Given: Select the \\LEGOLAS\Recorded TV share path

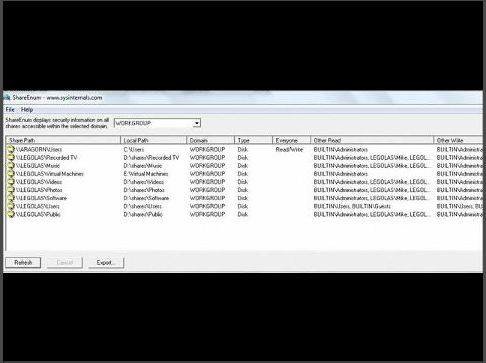Looking at the screenshot, I should click(47, 157).
